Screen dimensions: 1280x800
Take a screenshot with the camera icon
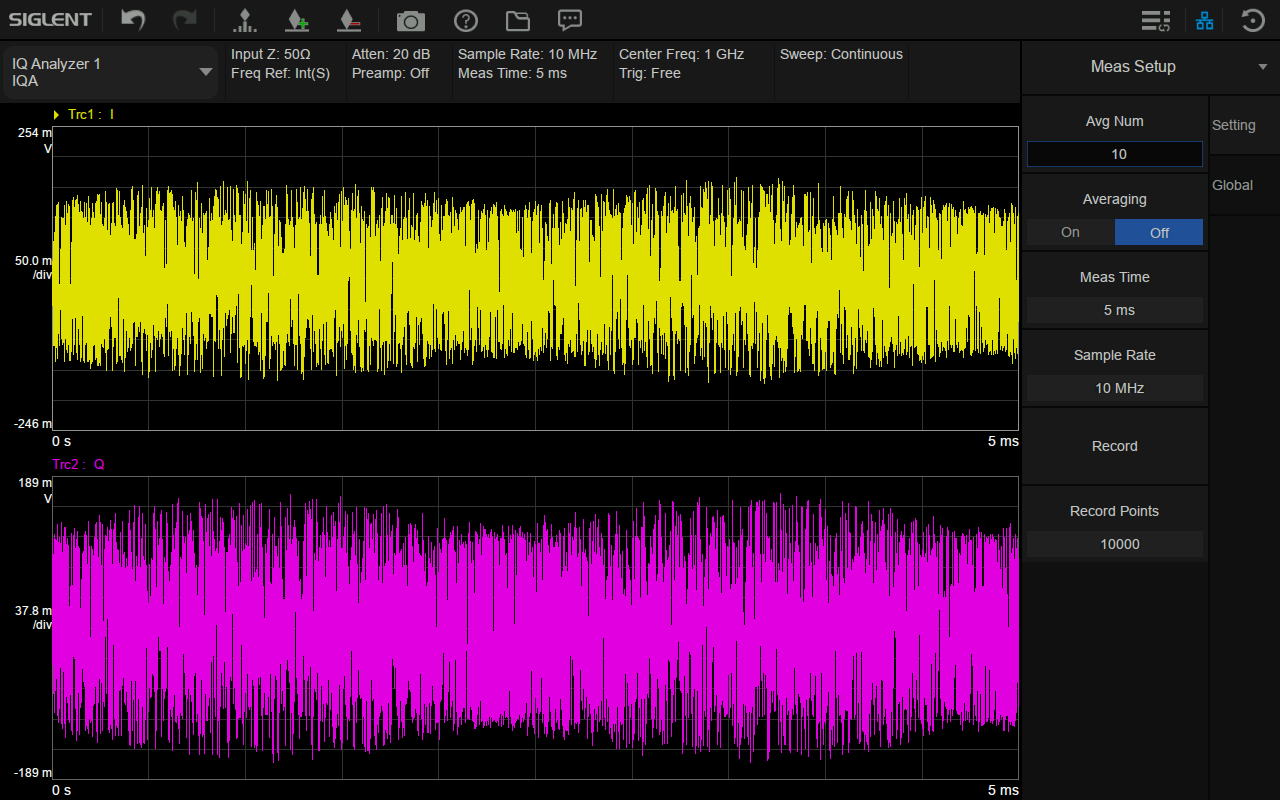(x=410, y=20)
